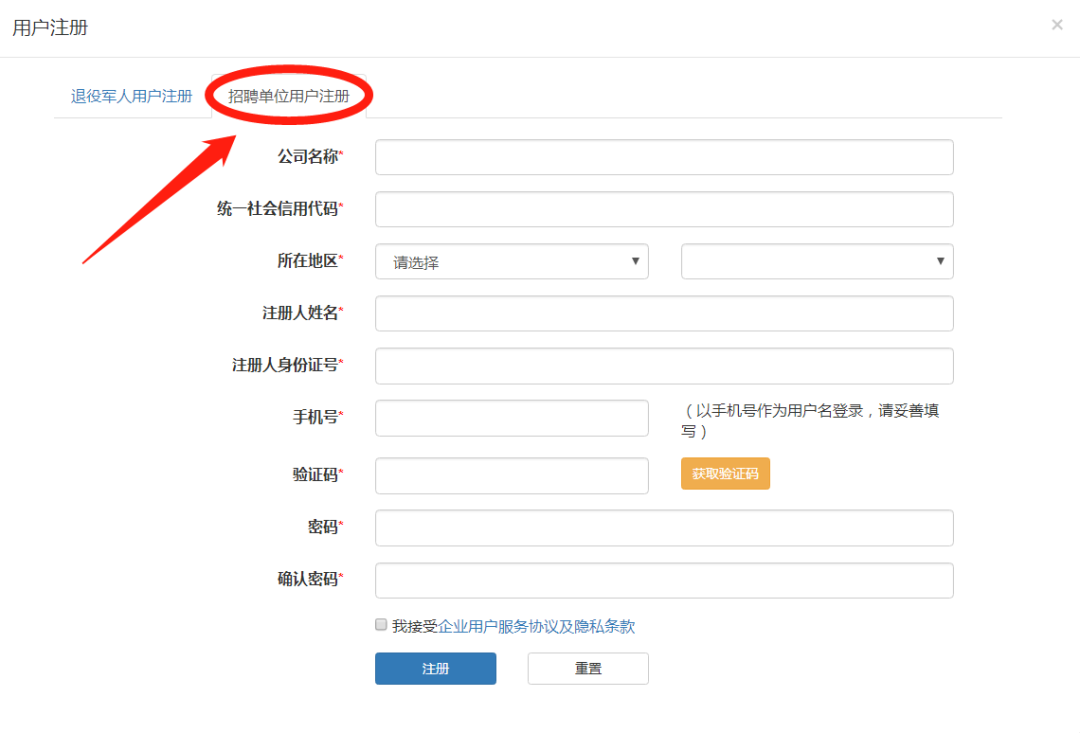Click the 重置 button to reset form
This screenshot has height=733, width=1080.
[x=587, y=668]
